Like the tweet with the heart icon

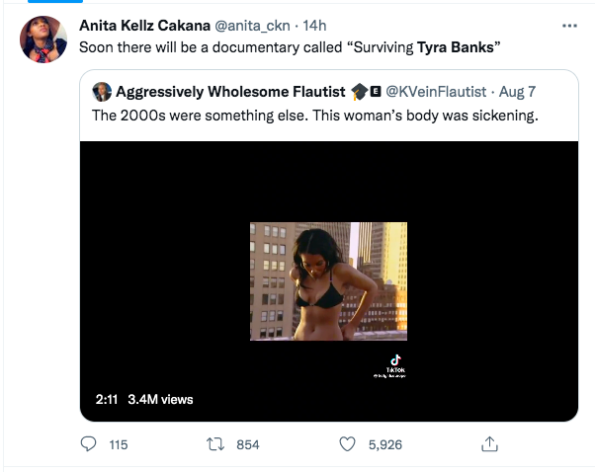point(347,444)
